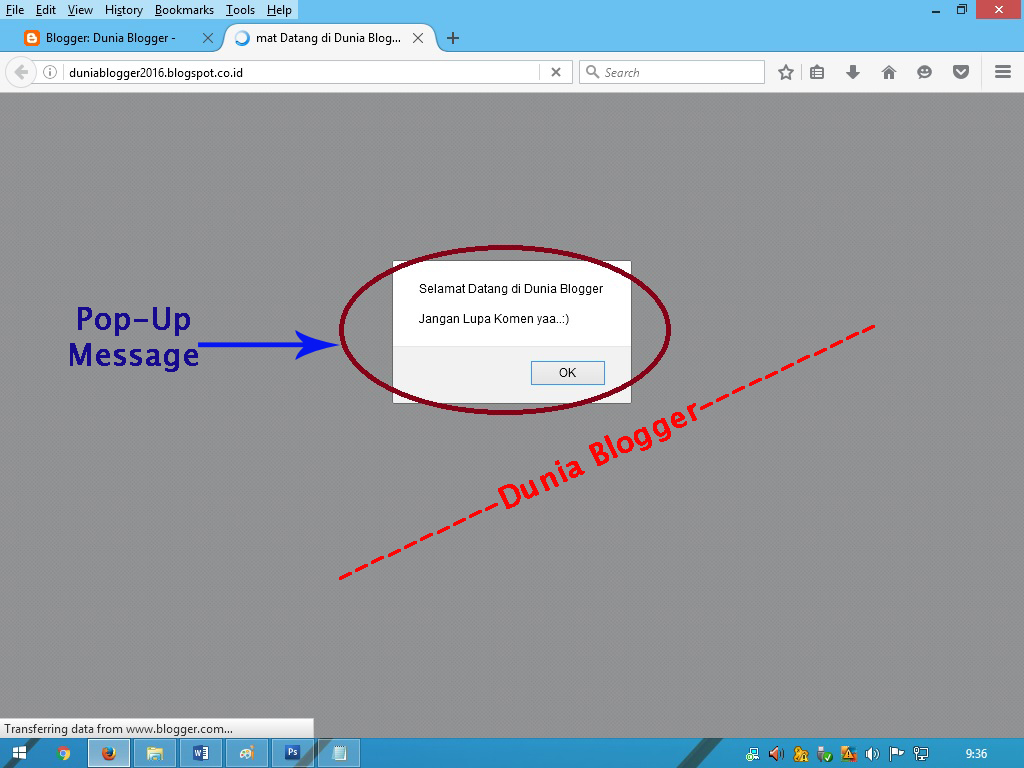The width and height of the screenshot is (1024, 768).
Task: Bookmark this page with the star icon
Action: [x=786, y=72]
